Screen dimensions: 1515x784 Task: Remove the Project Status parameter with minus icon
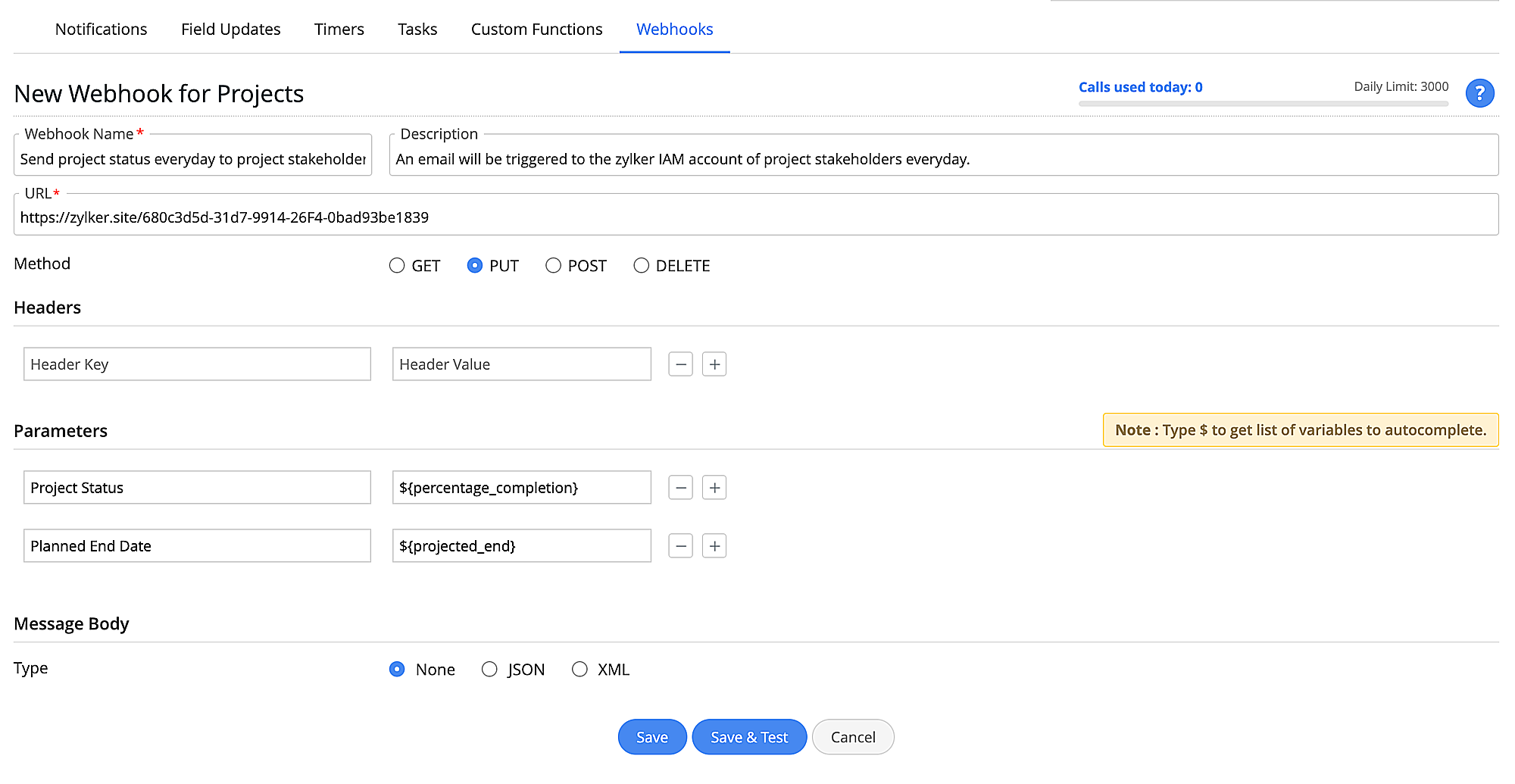tap(680, 487)
